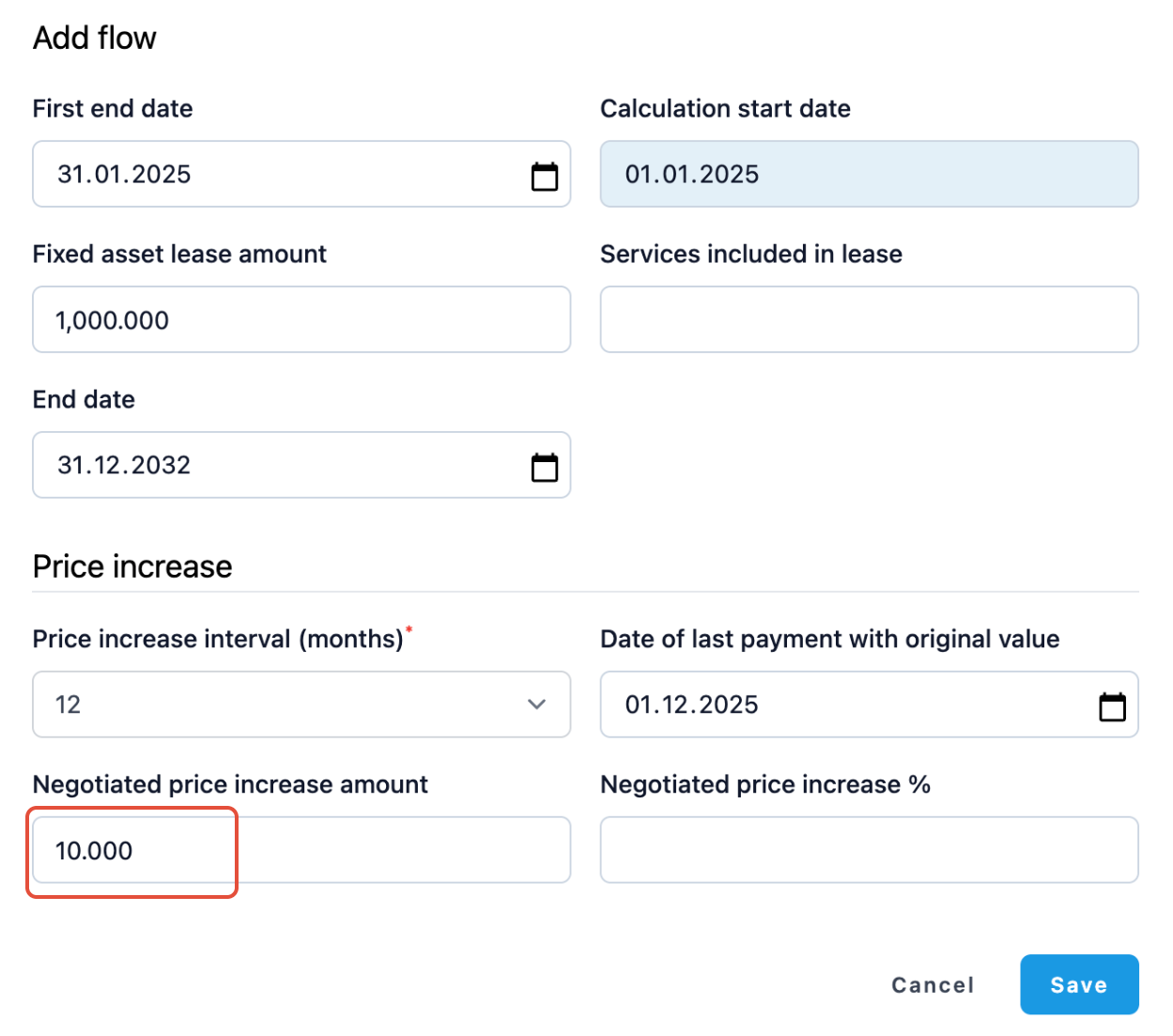Focus the Fixed asset lease amount input
The height and width of the screenshot is (1036, 1173).
pyautogui.click(x=301, y=320)
